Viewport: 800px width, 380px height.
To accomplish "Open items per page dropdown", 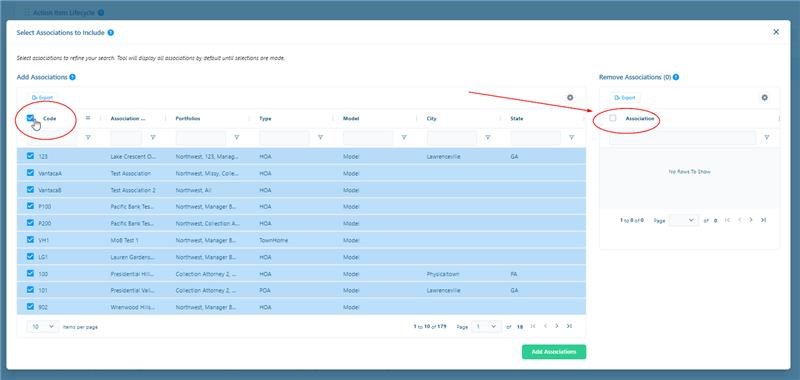I will pyautogui.click(x=43, y=326).
